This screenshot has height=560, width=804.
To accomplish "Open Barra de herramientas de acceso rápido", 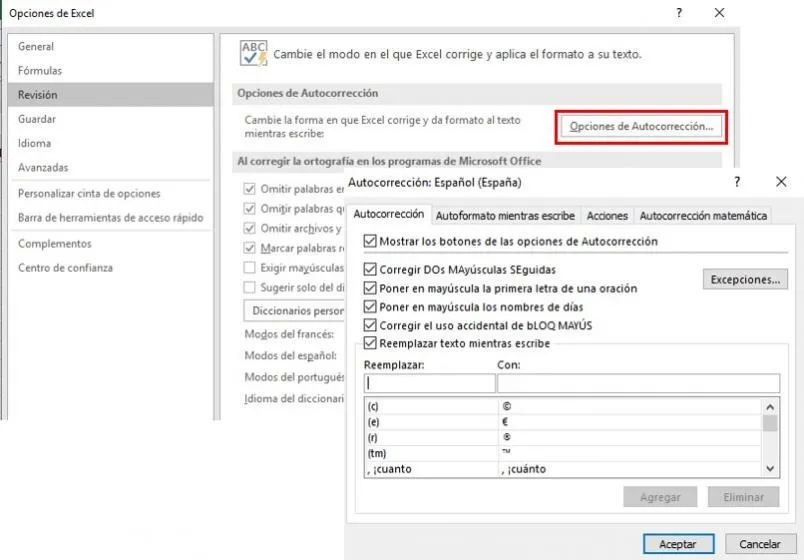I will pyautogui.click(x=111, y=217).
